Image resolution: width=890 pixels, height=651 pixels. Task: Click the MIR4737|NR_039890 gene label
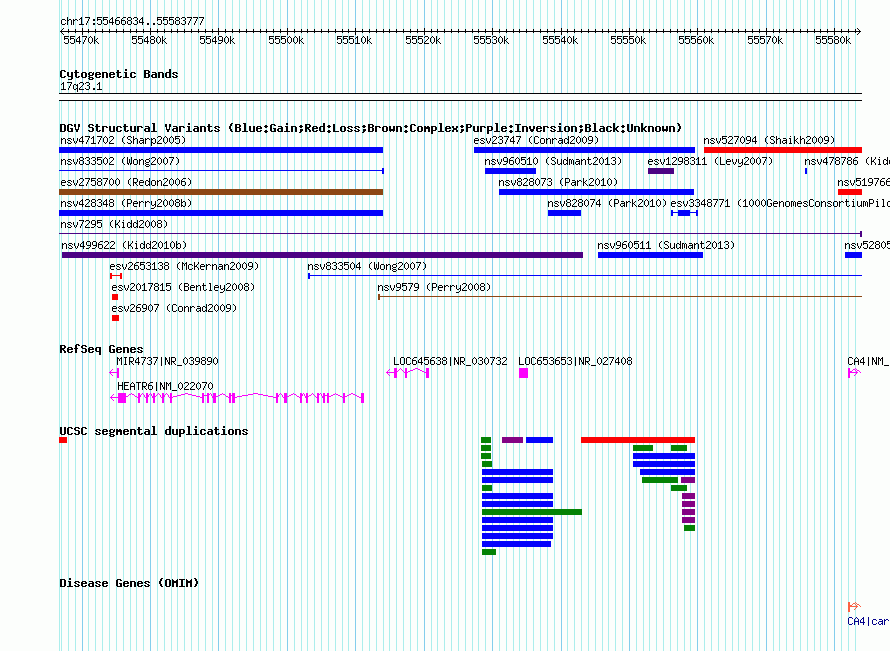click(167, 361)
